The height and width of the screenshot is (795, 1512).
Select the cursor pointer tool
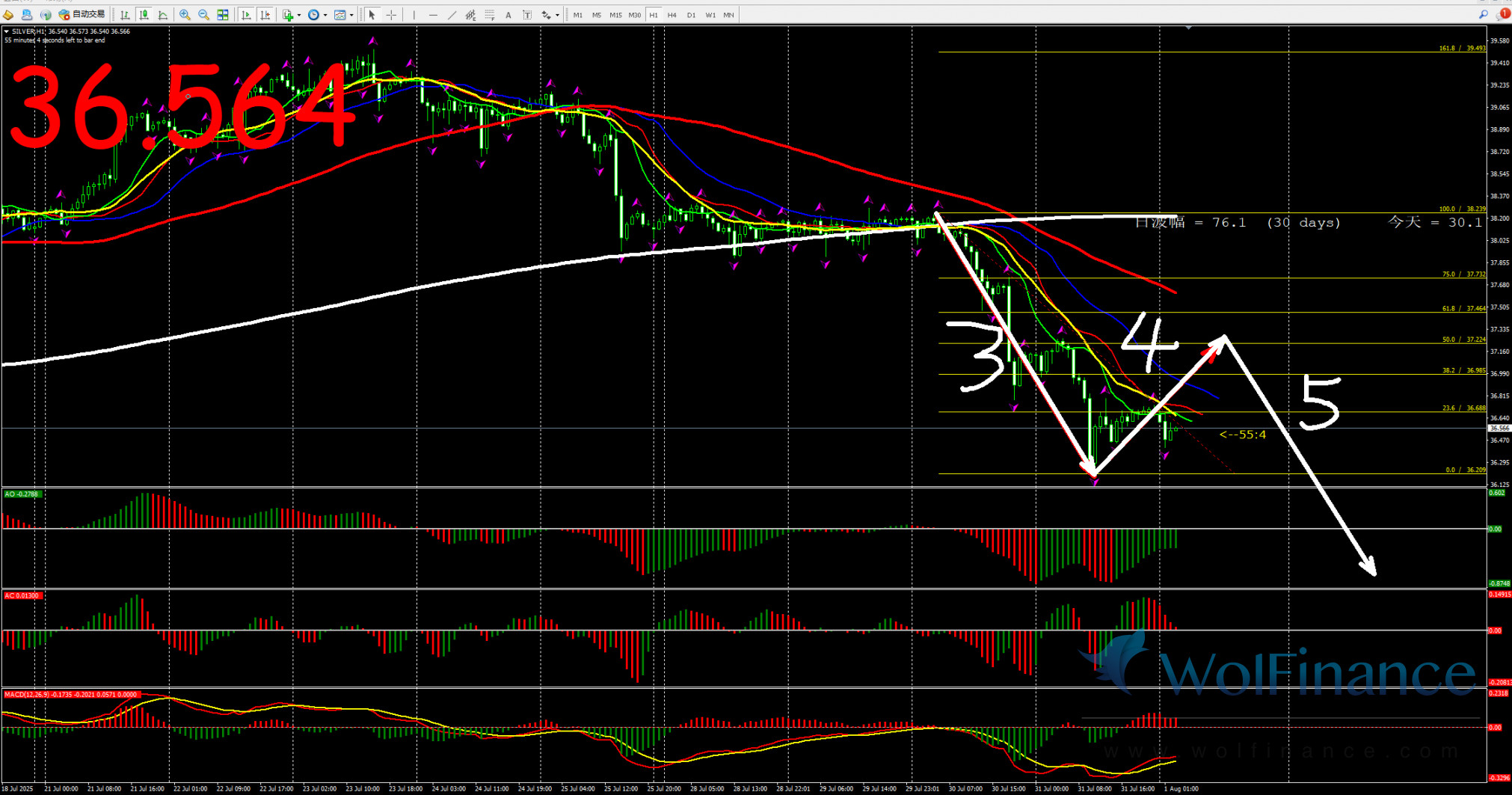[x=372, y=15]
